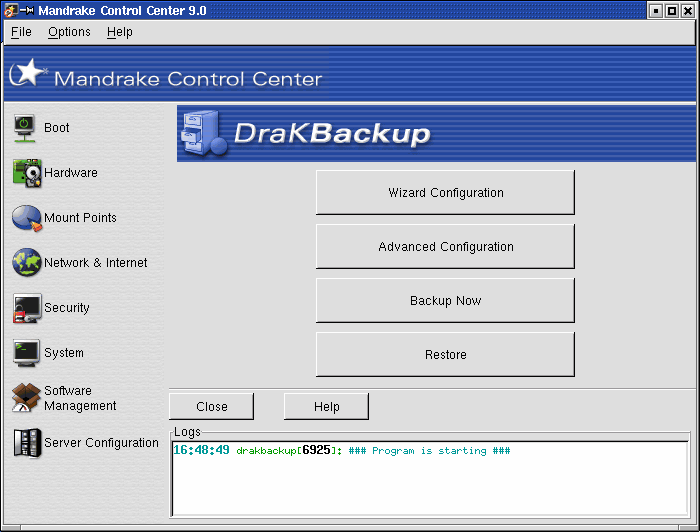Click the drakbackup[6925] log entry
This screenshot has width=700, height=532.
(x=289, y=450)
